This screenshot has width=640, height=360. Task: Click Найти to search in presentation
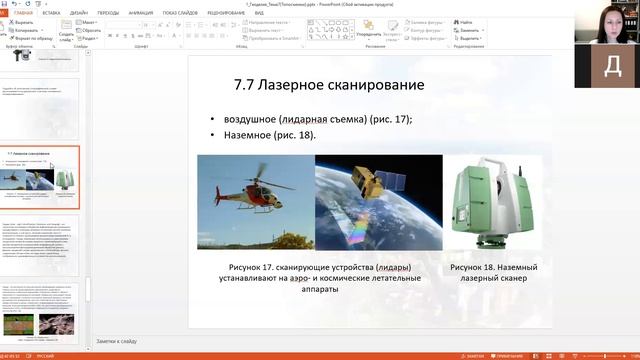[x=463, y=22]
